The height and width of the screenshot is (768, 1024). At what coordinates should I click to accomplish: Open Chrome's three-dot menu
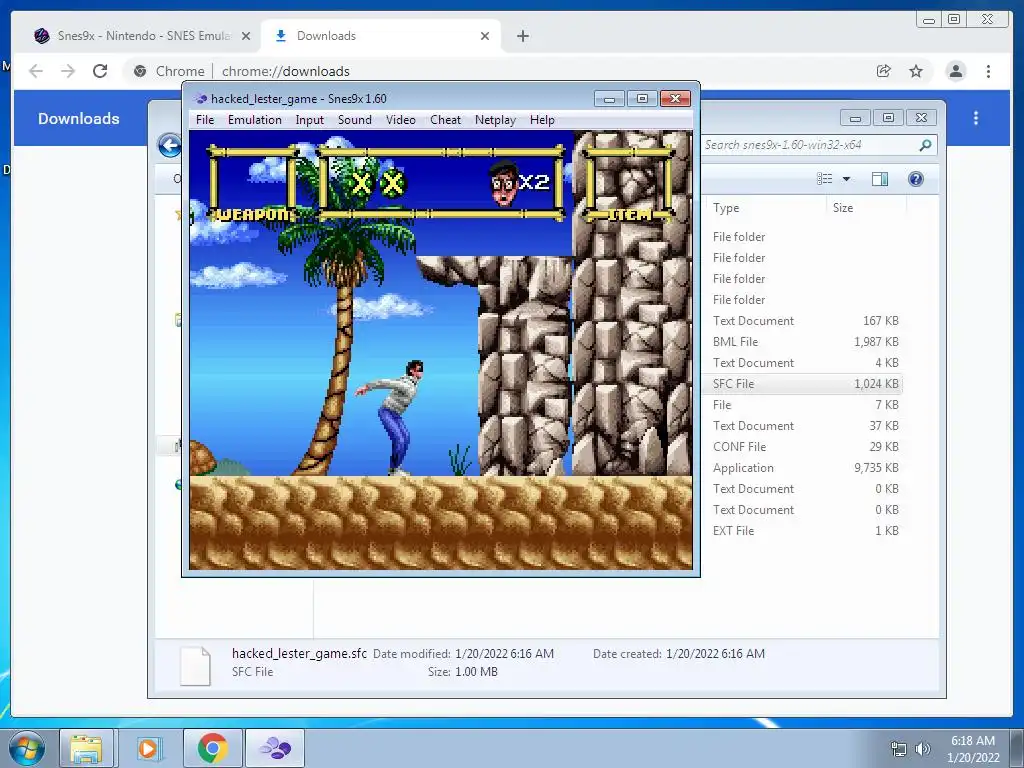[988, 71]
